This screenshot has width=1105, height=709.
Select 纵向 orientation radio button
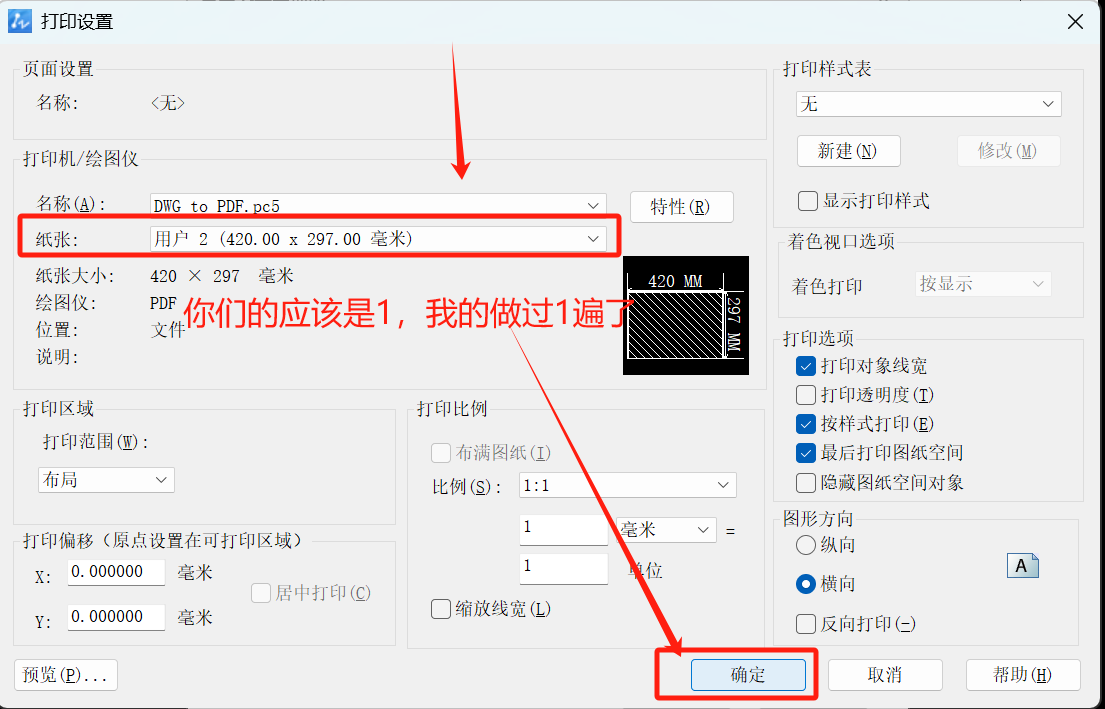tap(806, 545)
